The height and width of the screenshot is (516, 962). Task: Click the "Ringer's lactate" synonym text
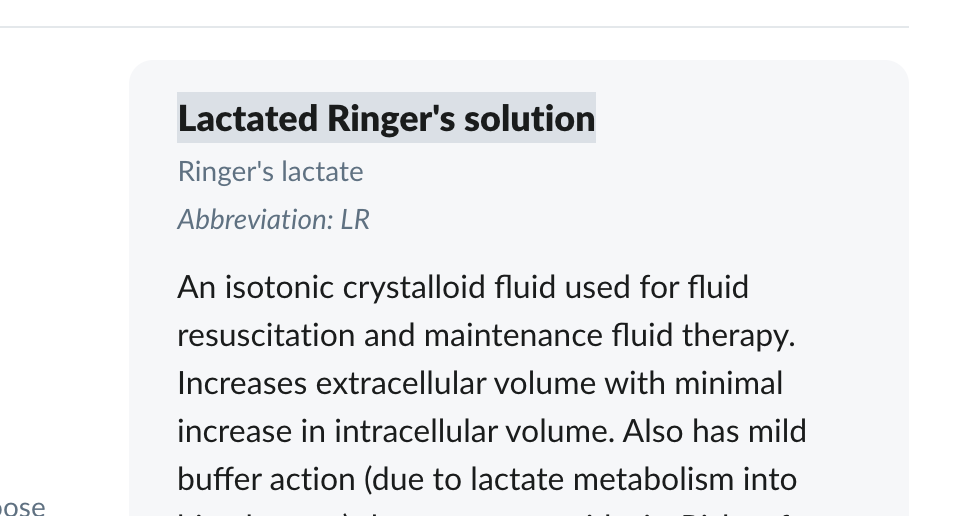click(270, 172)
